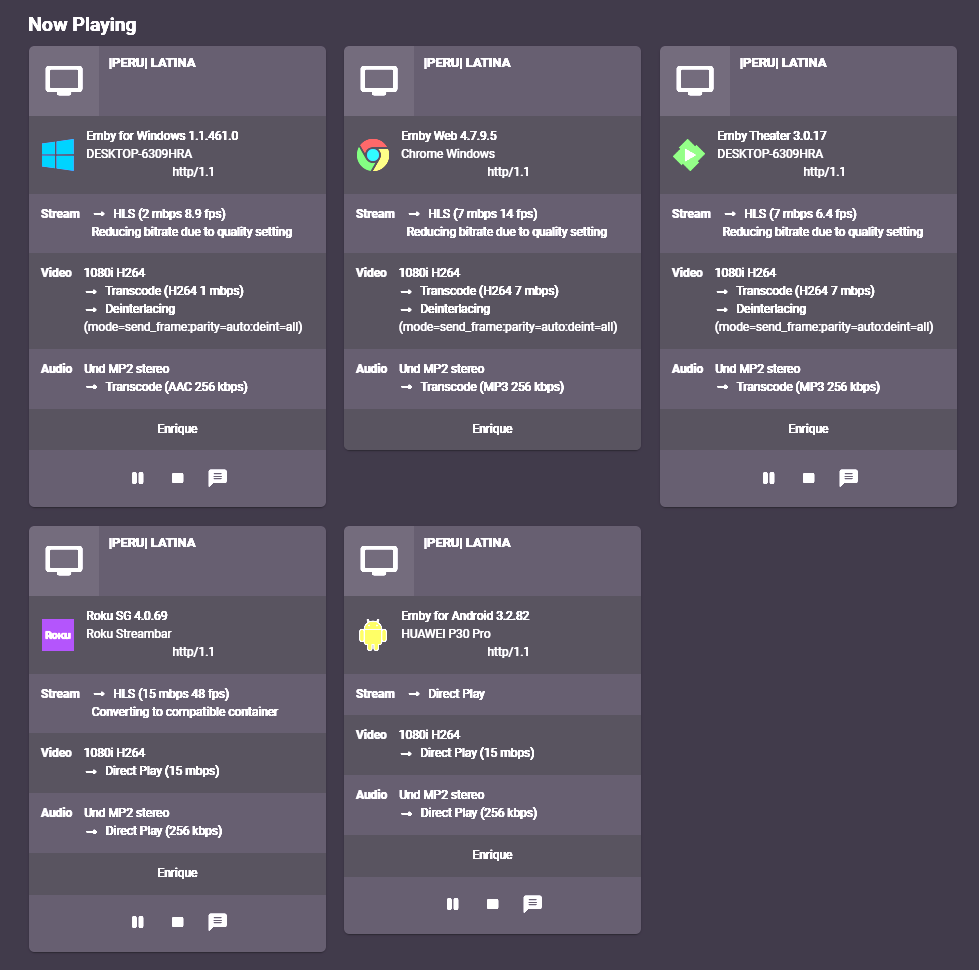
Task: Click the TV thumbnail on Emby for Android card
Action: (x=378, y=560)
